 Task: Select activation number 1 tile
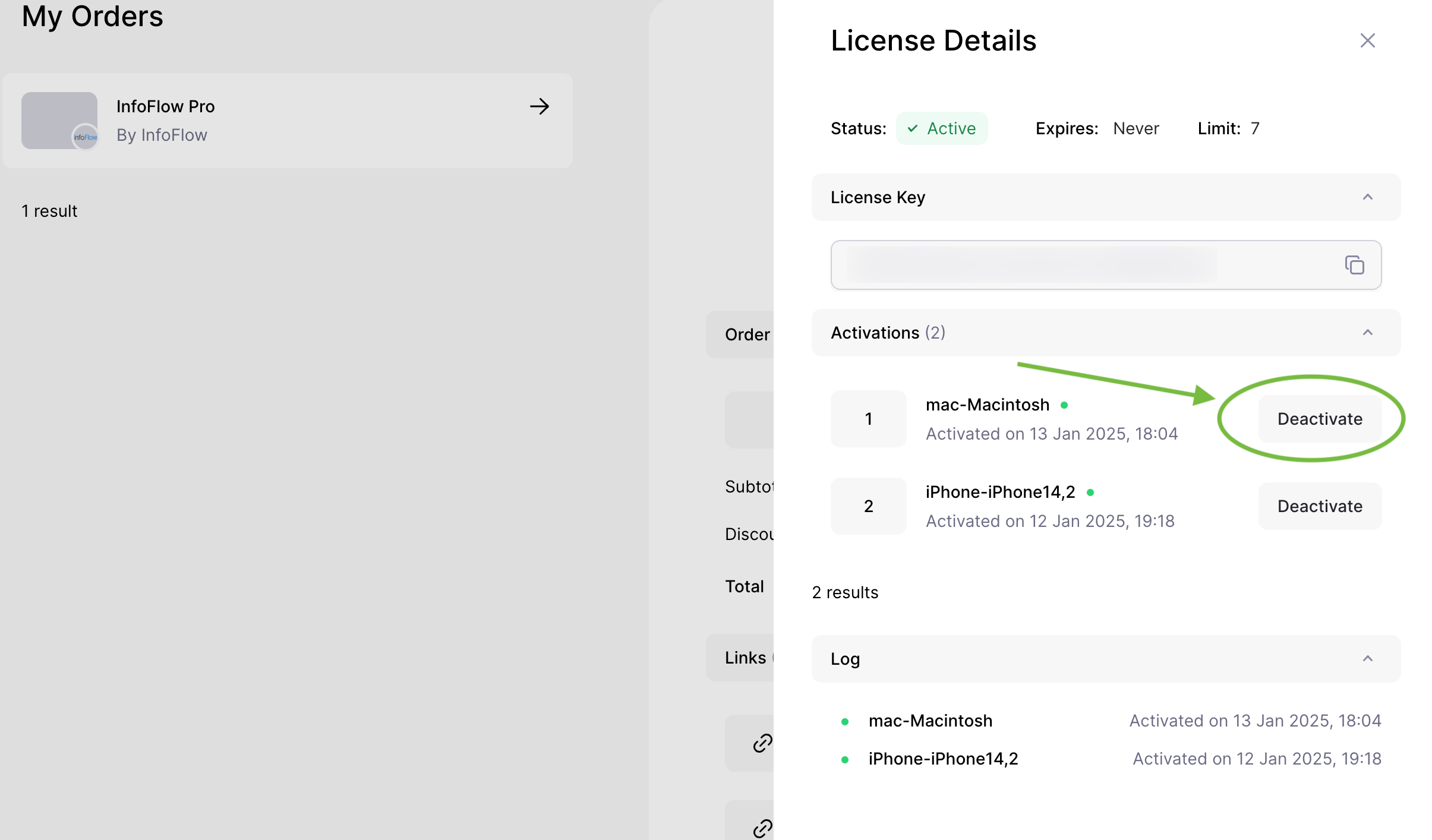[868, 419]
